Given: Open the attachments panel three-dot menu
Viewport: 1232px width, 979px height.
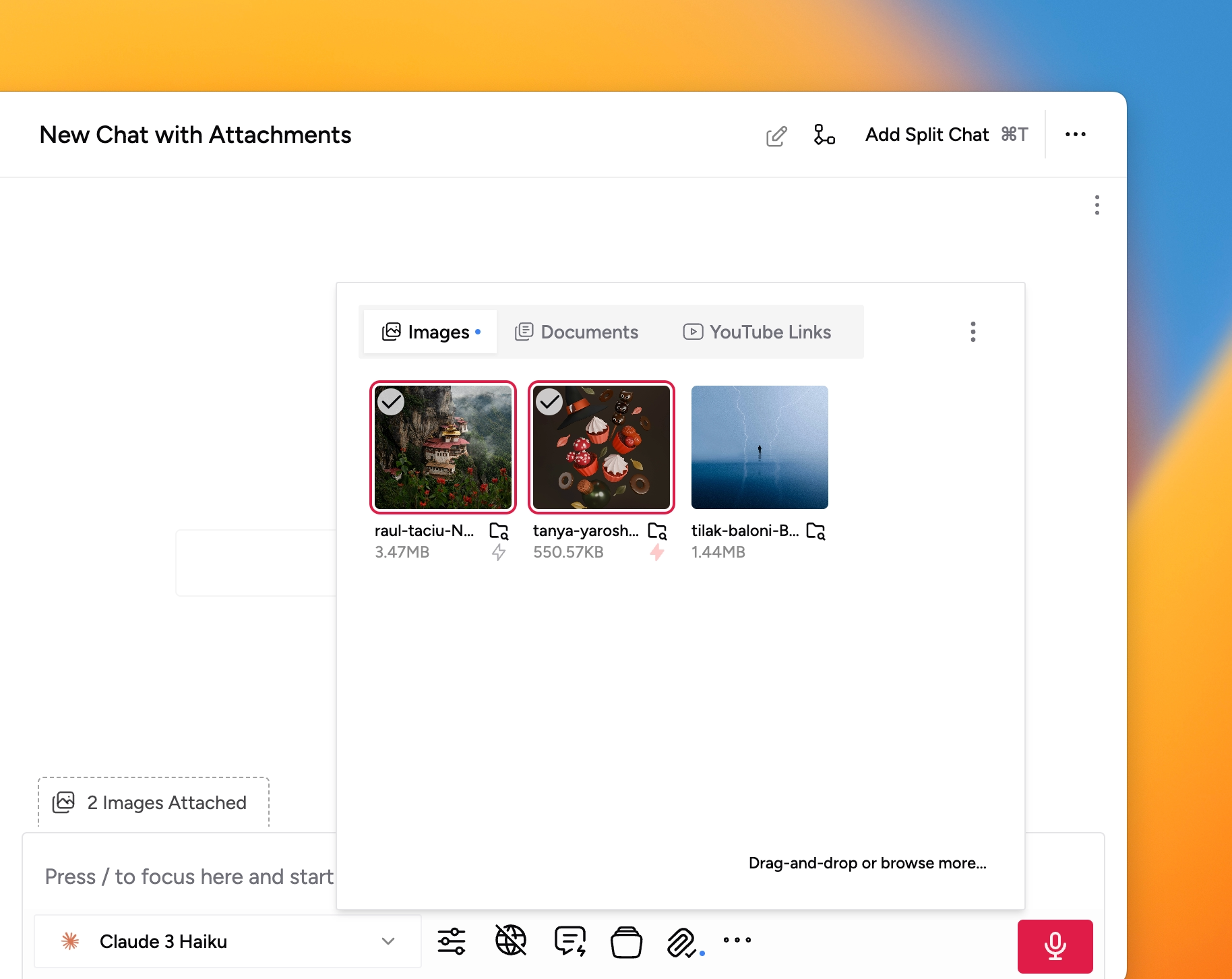Looking at the screenshot, I should coord(973,331).
